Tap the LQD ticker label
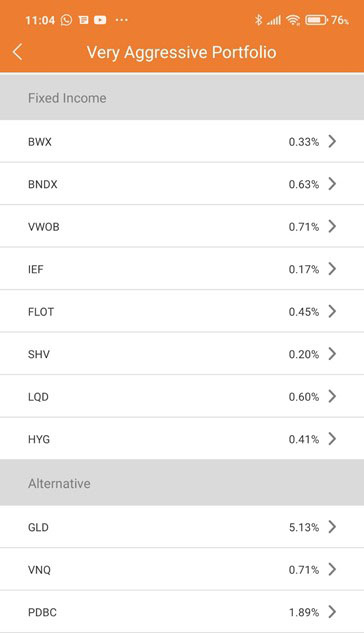364x633 pixels. tap(38, 397)
